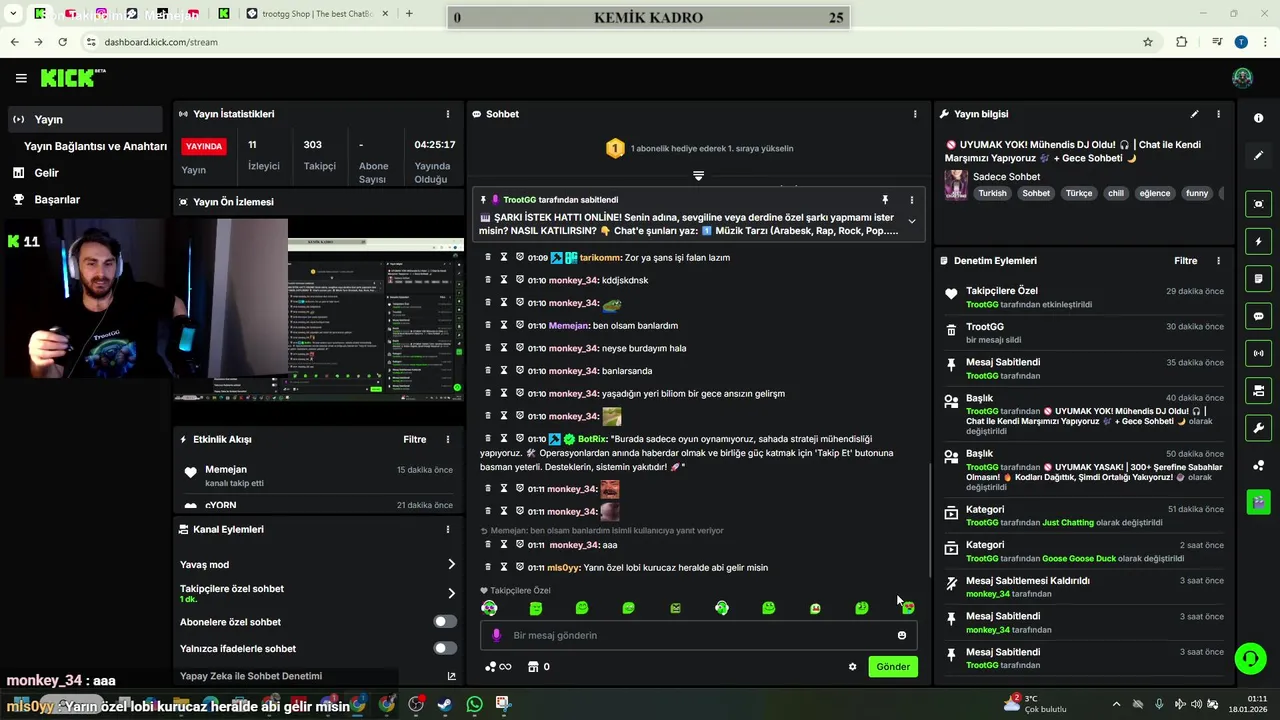Click the browser extensions puzzle icon
This screenshot has height=720, width=1280.
point(1182,42)
